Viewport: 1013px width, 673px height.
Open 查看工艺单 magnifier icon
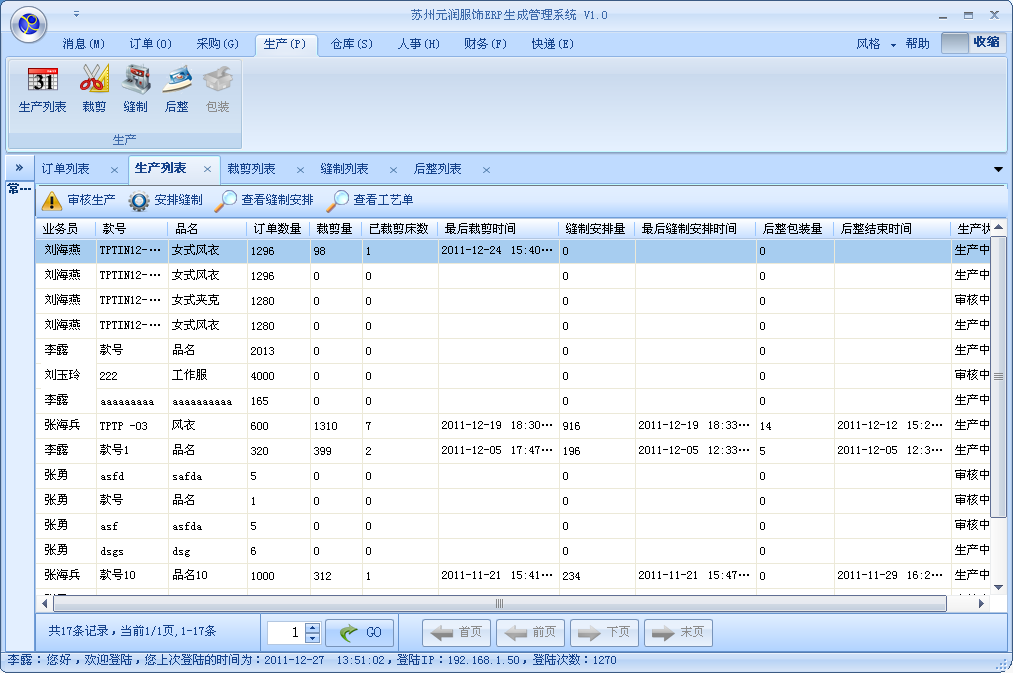339,200
